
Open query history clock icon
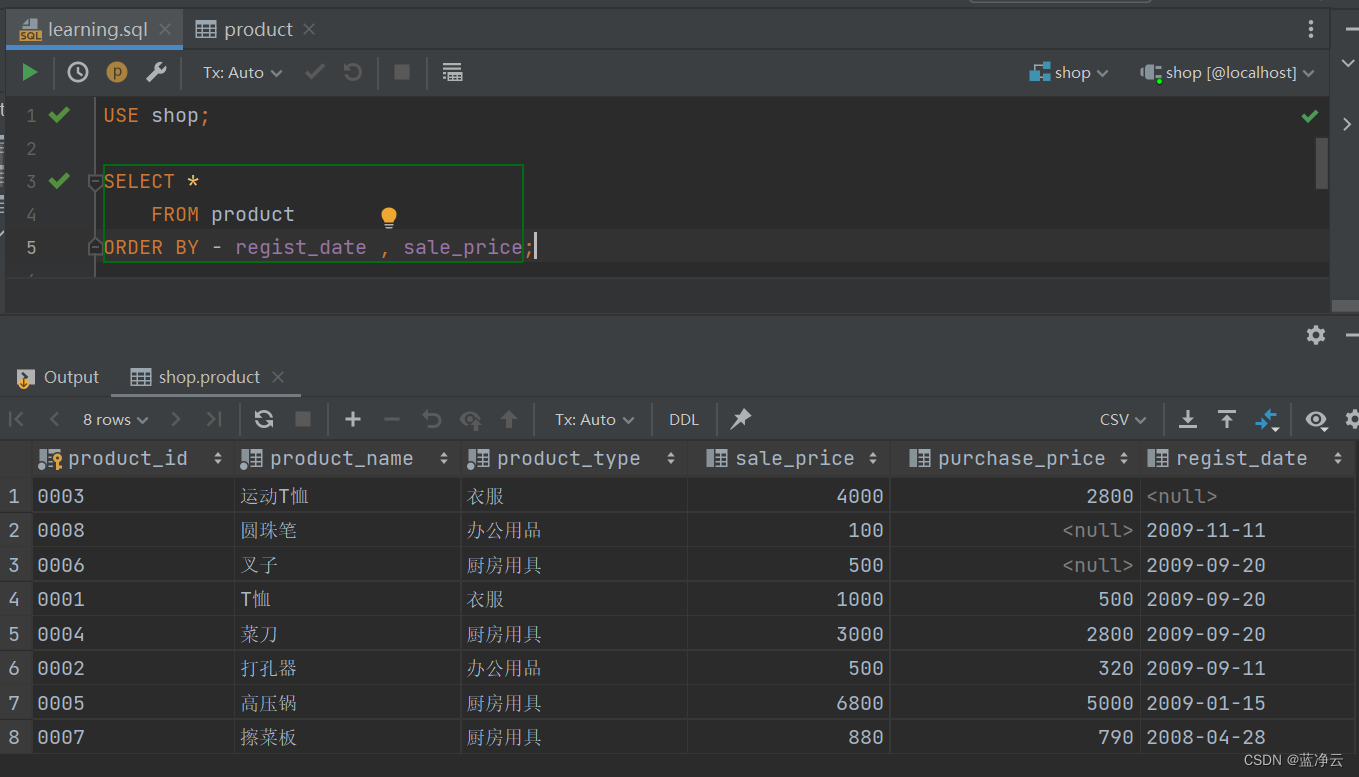pos(78,72)
